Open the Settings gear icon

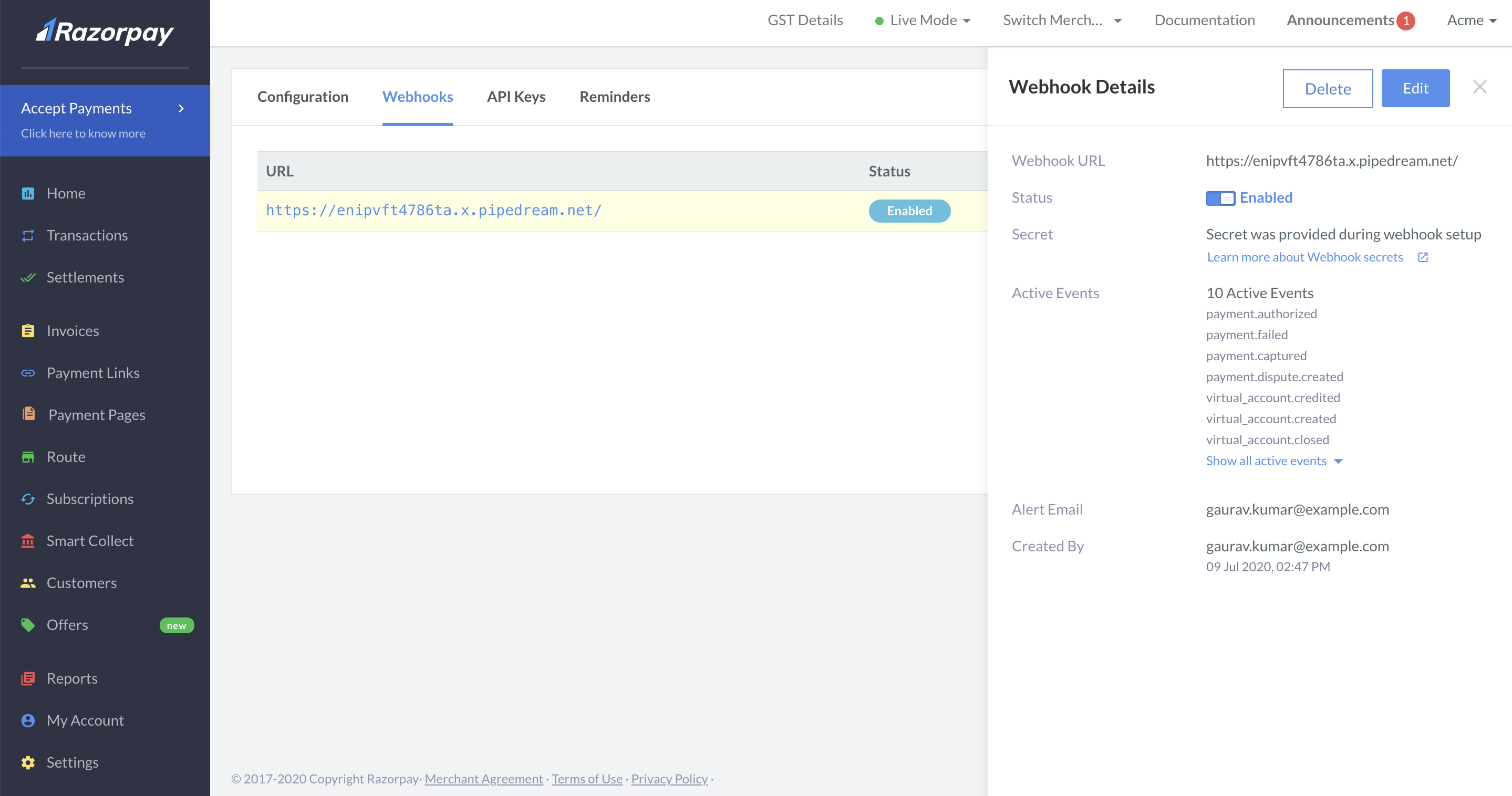point(28,762)
